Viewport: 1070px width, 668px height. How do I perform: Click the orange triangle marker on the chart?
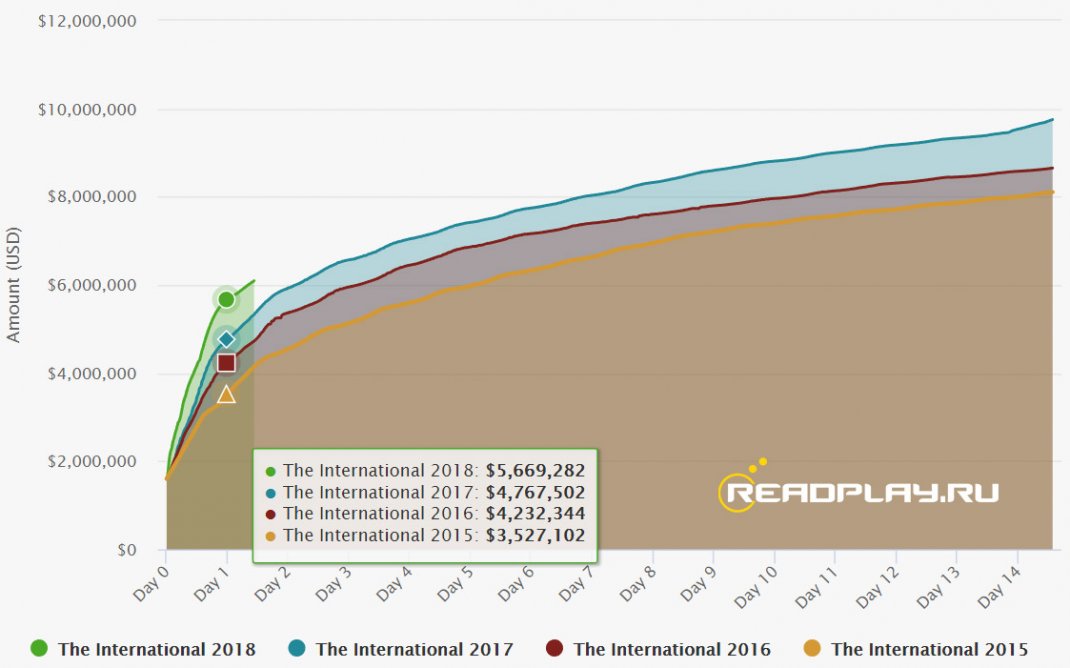pos(227,394)
